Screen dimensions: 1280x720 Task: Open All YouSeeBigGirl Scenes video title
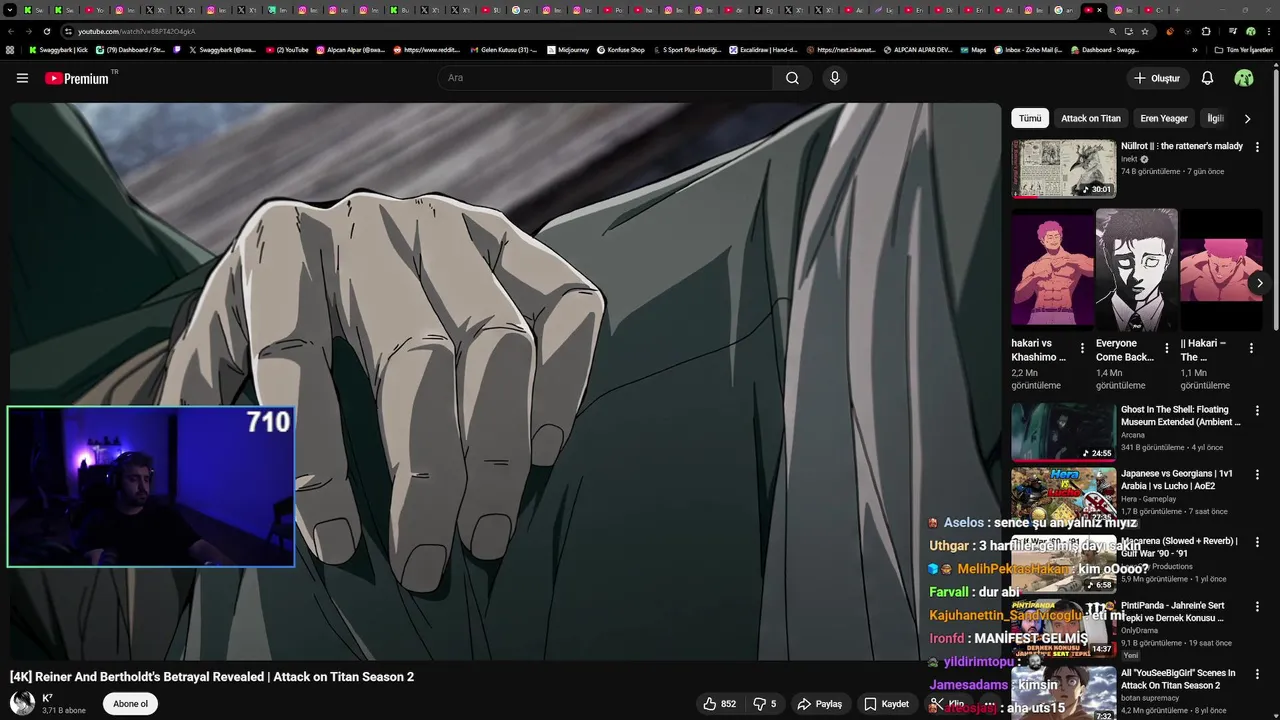1178,679
